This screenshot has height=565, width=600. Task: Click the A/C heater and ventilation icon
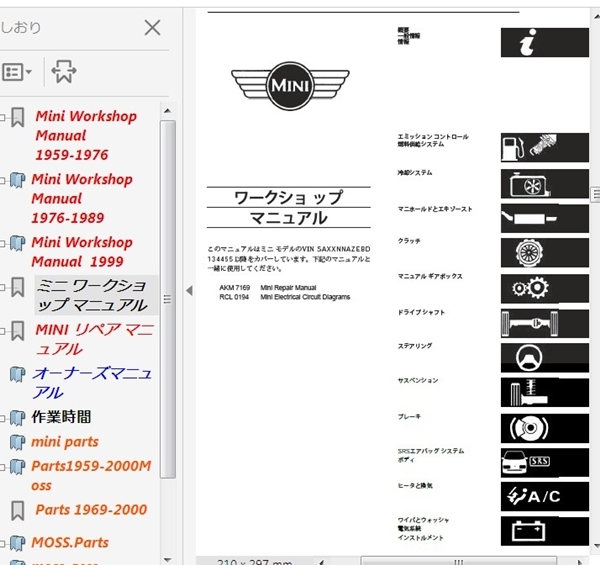545,497
